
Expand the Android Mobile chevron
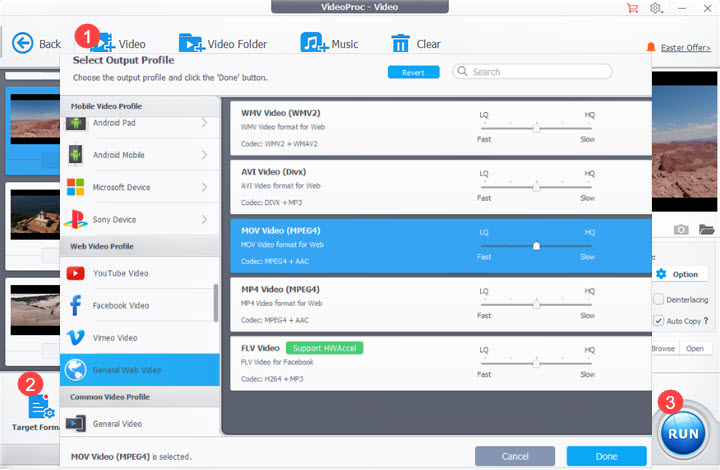point(204,155)
